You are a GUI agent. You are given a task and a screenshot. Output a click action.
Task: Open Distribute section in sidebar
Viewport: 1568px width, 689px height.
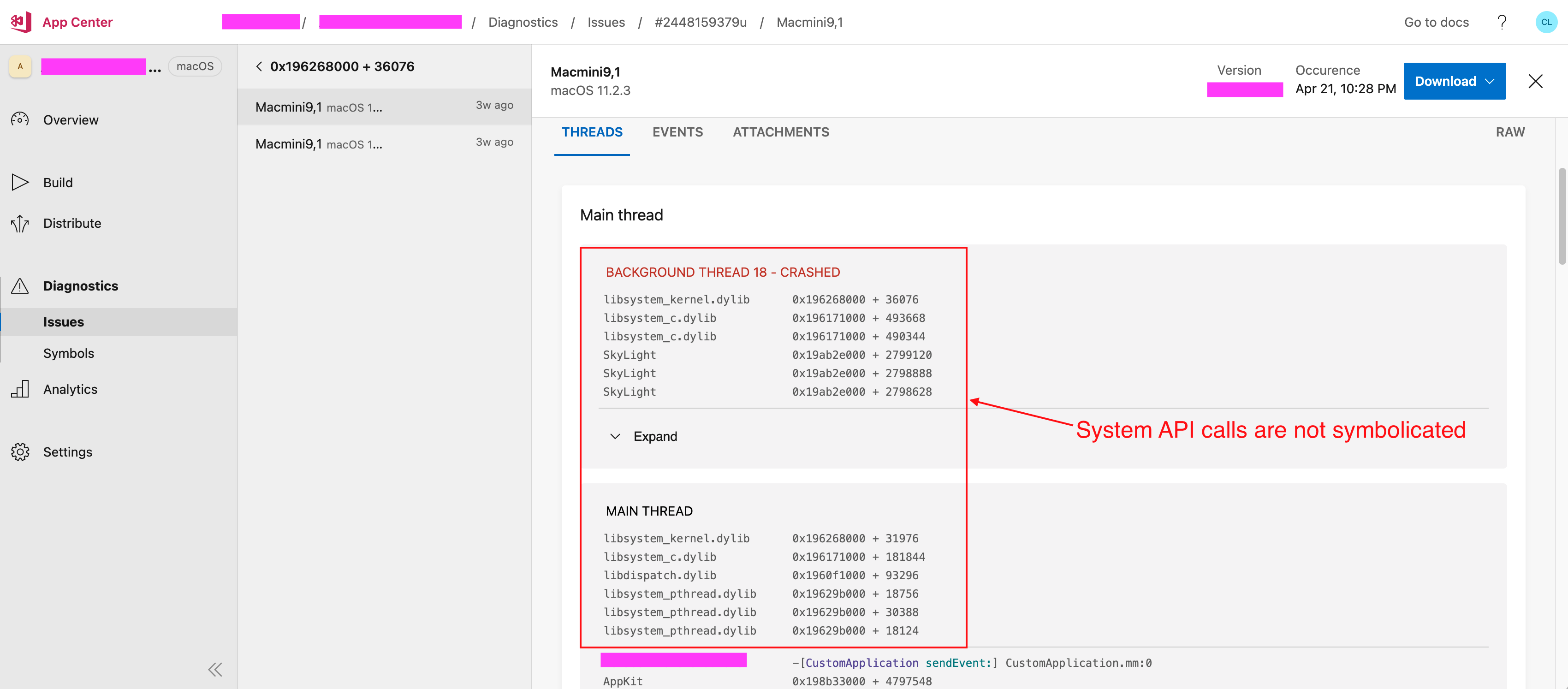(72, 223)
